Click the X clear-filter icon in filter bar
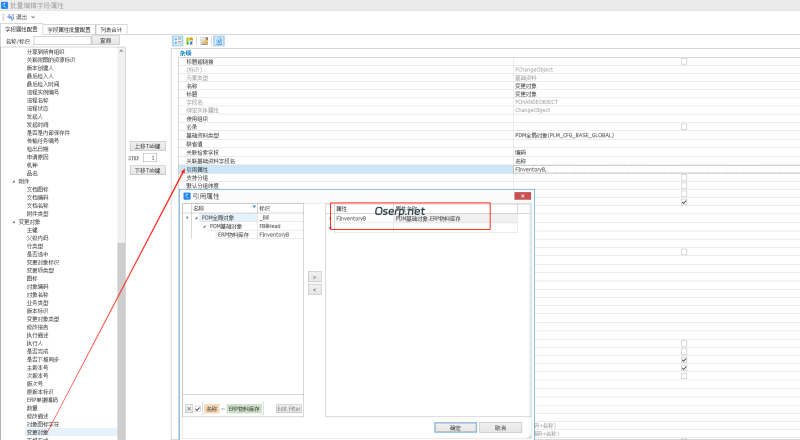800x440 pixels. [189, 409]
